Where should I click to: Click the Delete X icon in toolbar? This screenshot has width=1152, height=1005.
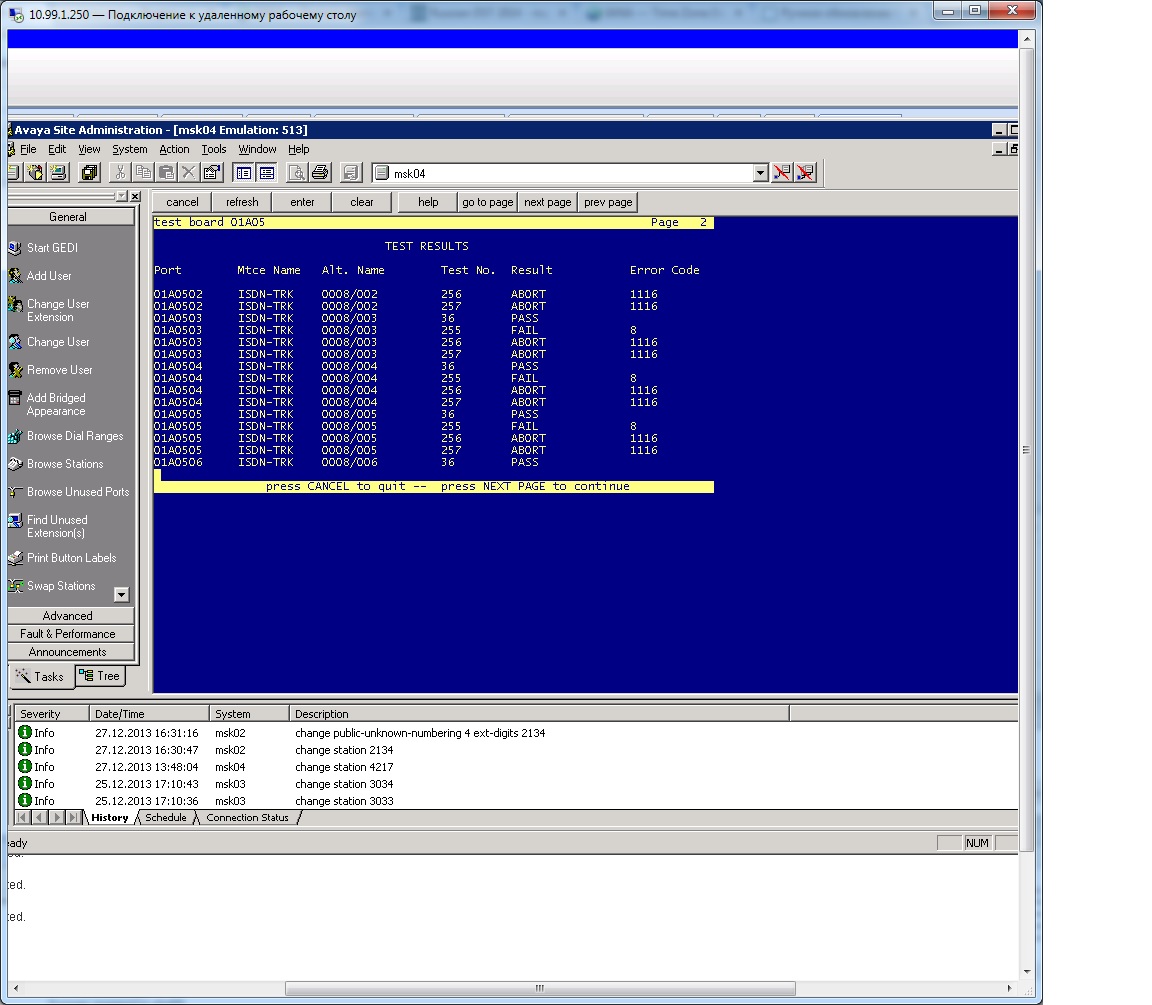pos(189,173)
